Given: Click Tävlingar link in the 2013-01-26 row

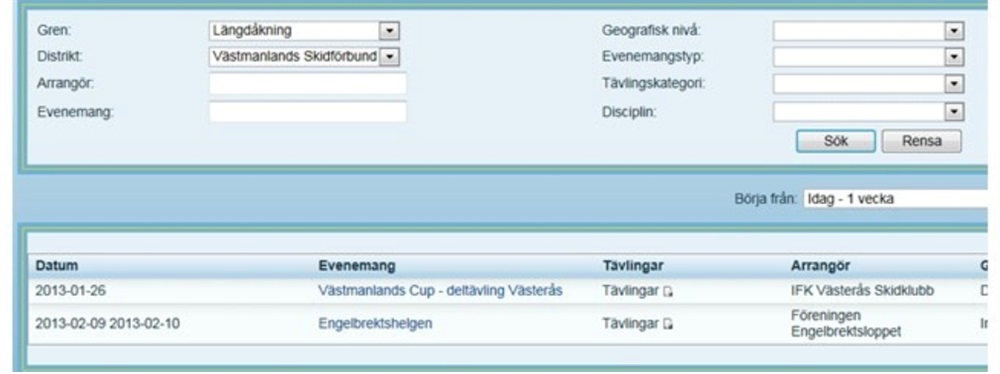Looking at the screenshot, I should 630,291.
